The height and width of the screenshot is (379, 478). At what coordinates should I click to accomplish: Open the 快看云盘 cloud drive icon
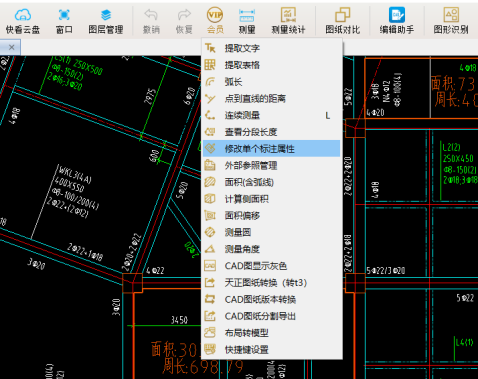pos(23,15)
